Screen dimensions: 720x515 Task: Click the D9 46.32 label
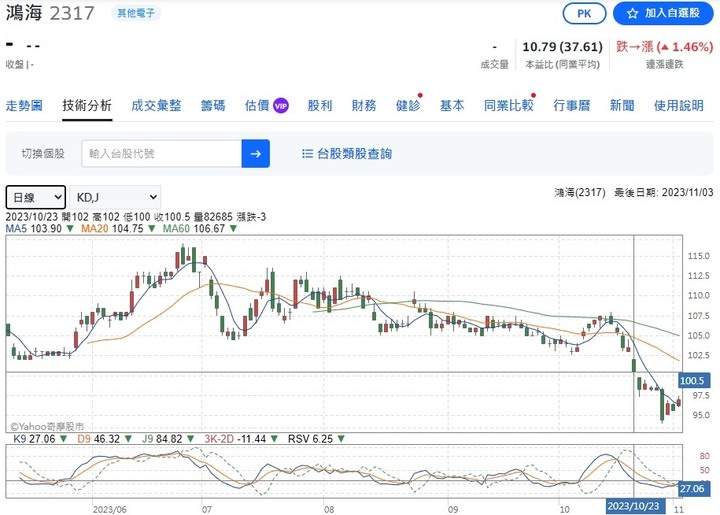[98, 439]
